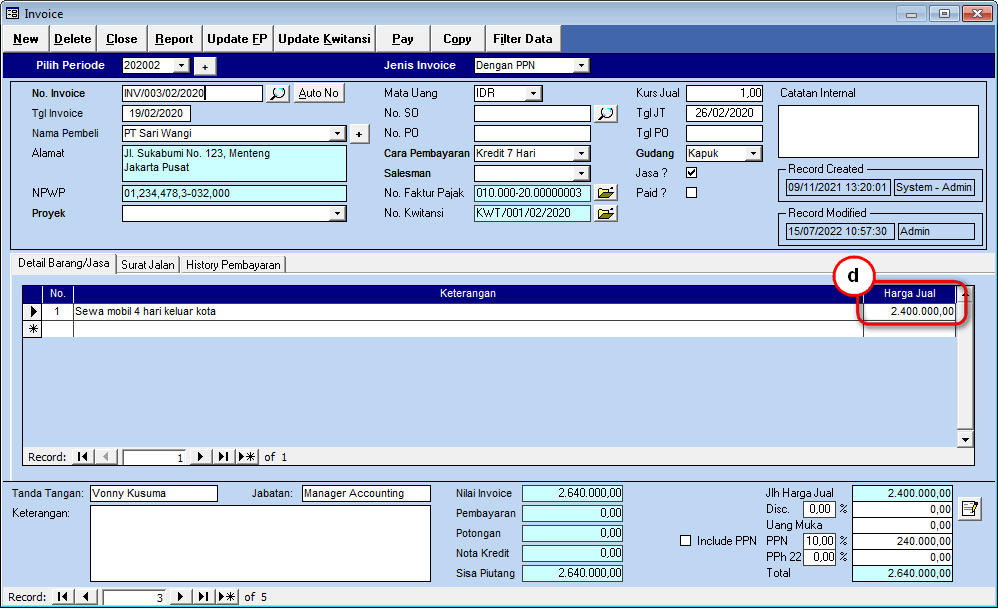Click the Copy button

(457, 39)
